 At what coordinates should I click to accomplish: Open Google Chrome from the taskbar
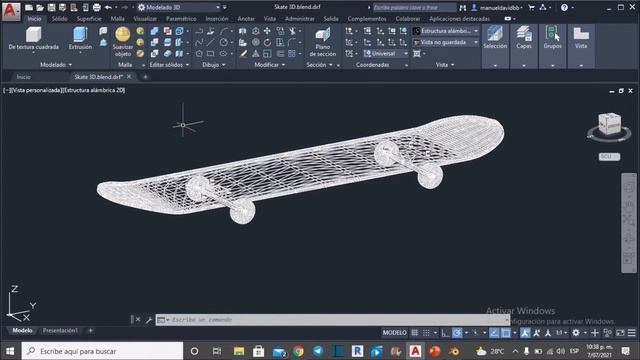[298, 351]
